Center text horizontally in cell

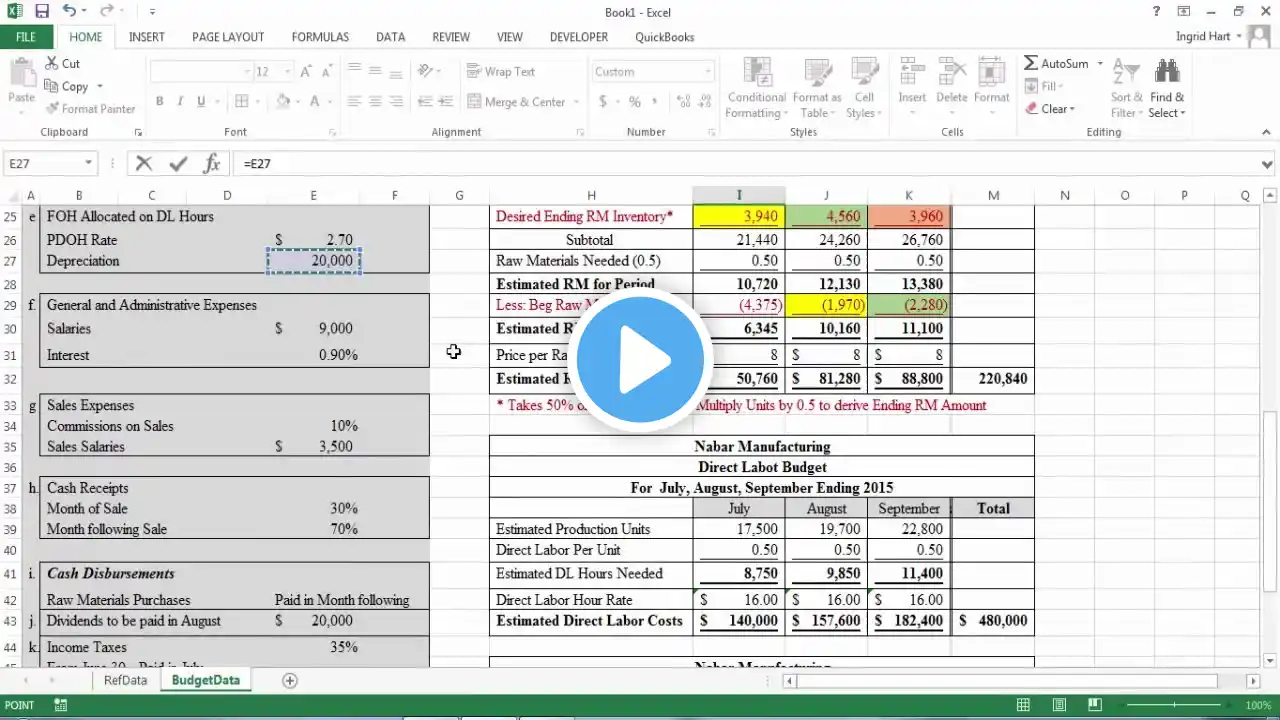click(375, 101)
